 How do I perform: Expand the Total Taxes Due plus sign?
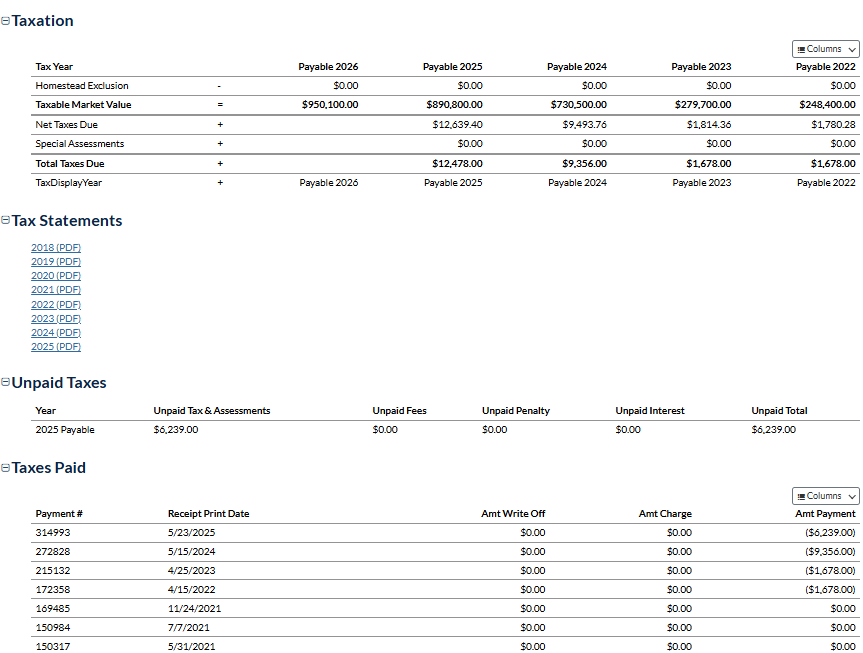coord(220,163)
